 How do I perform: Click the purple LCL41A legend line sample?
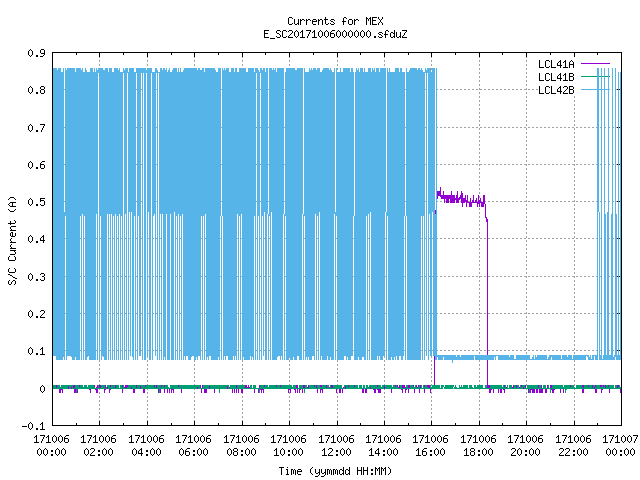(x=595, y=64)
